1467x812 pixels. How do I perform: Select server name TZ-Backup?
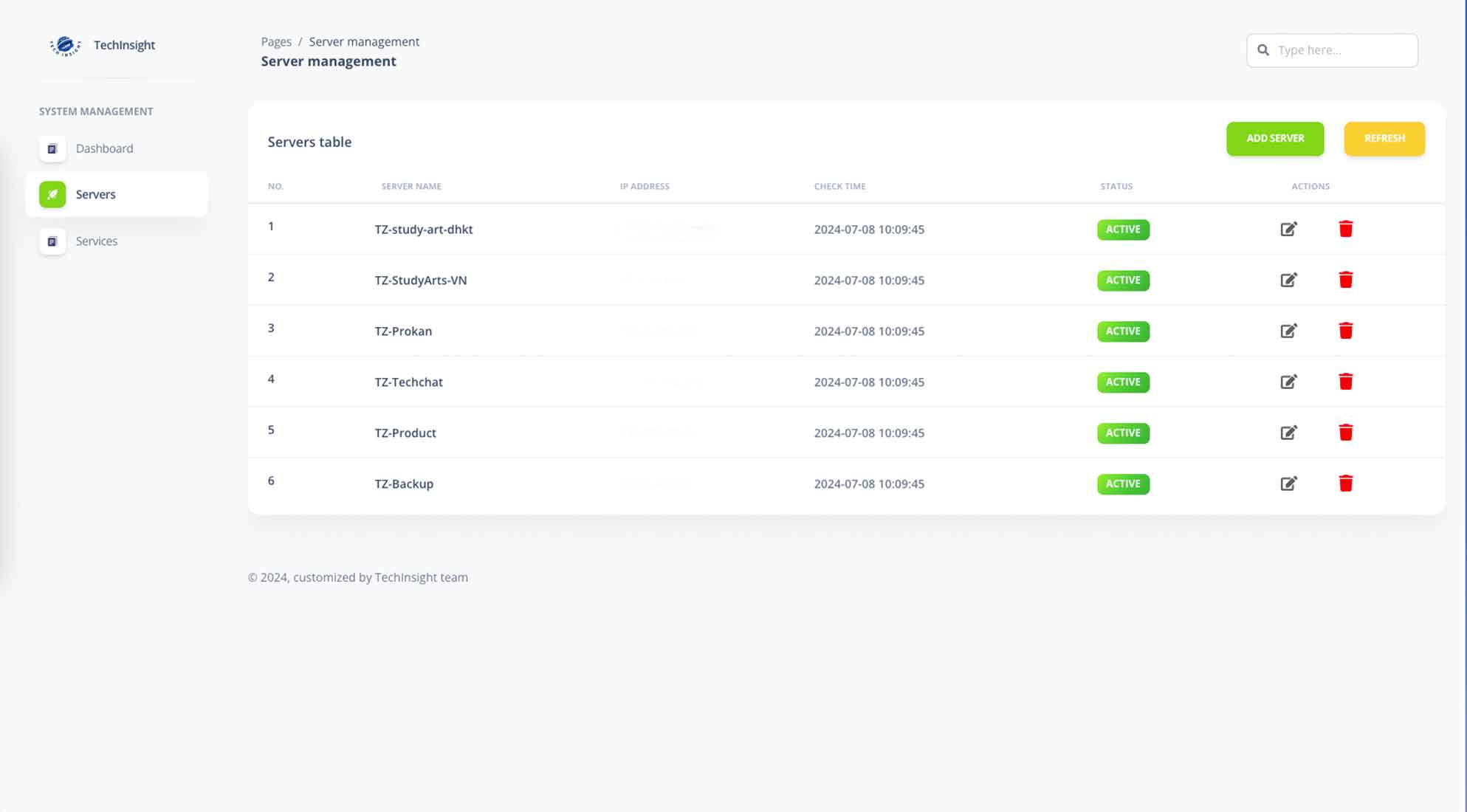404,484
